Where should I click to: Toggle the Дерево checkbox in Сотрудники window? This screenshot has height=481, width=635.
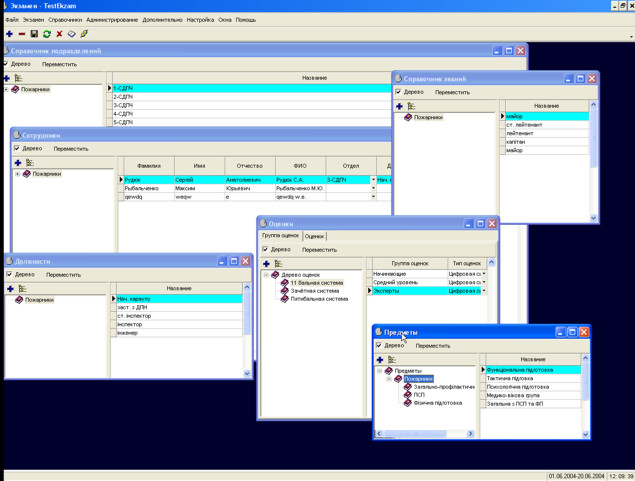tap(16, 148)
